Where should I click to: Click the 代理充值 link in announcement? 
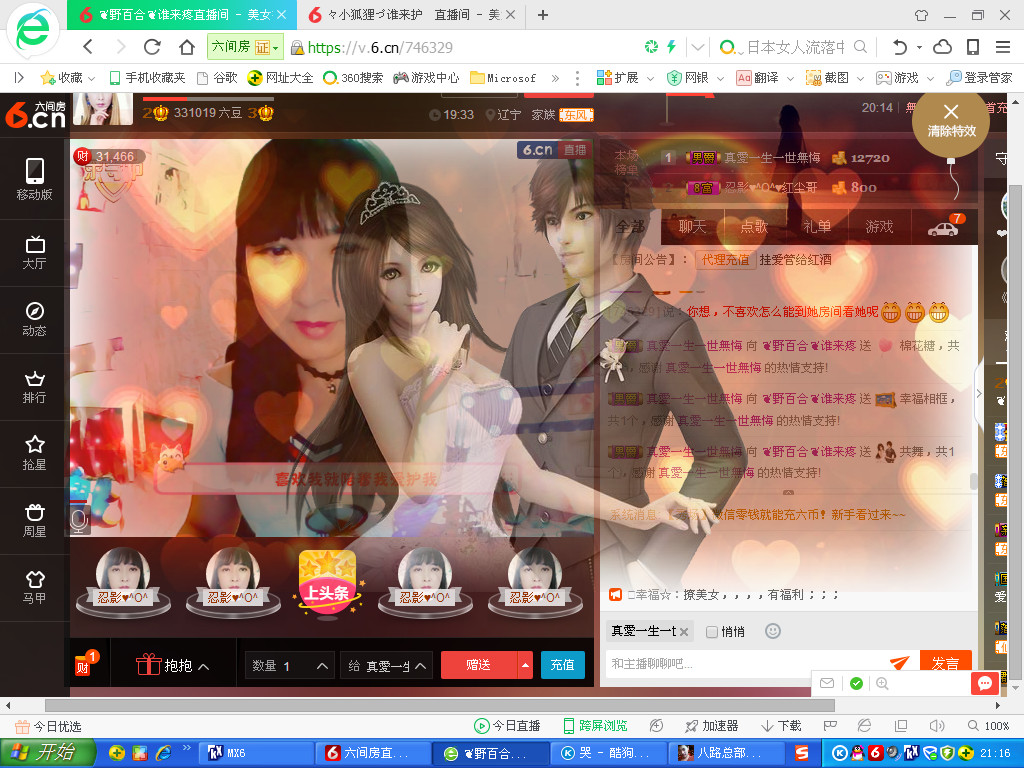726,259
